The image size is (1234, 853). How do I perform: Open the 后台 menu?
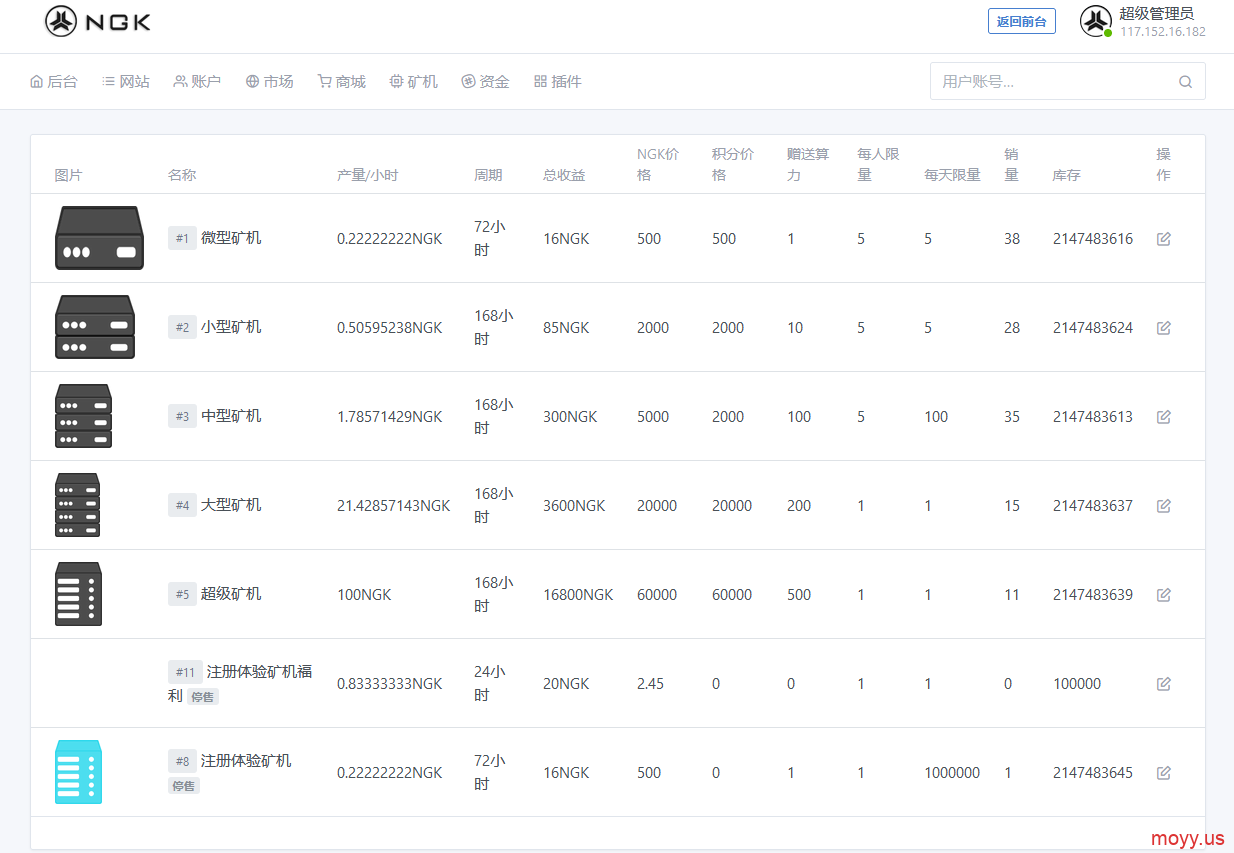(54, 82)
